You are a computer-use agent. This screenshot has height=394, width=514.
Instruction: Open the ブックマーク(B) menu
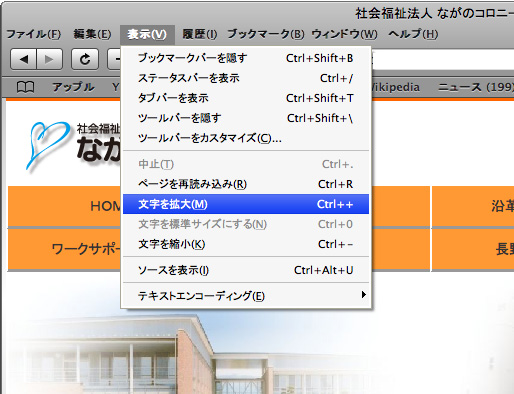click(266, 34)
